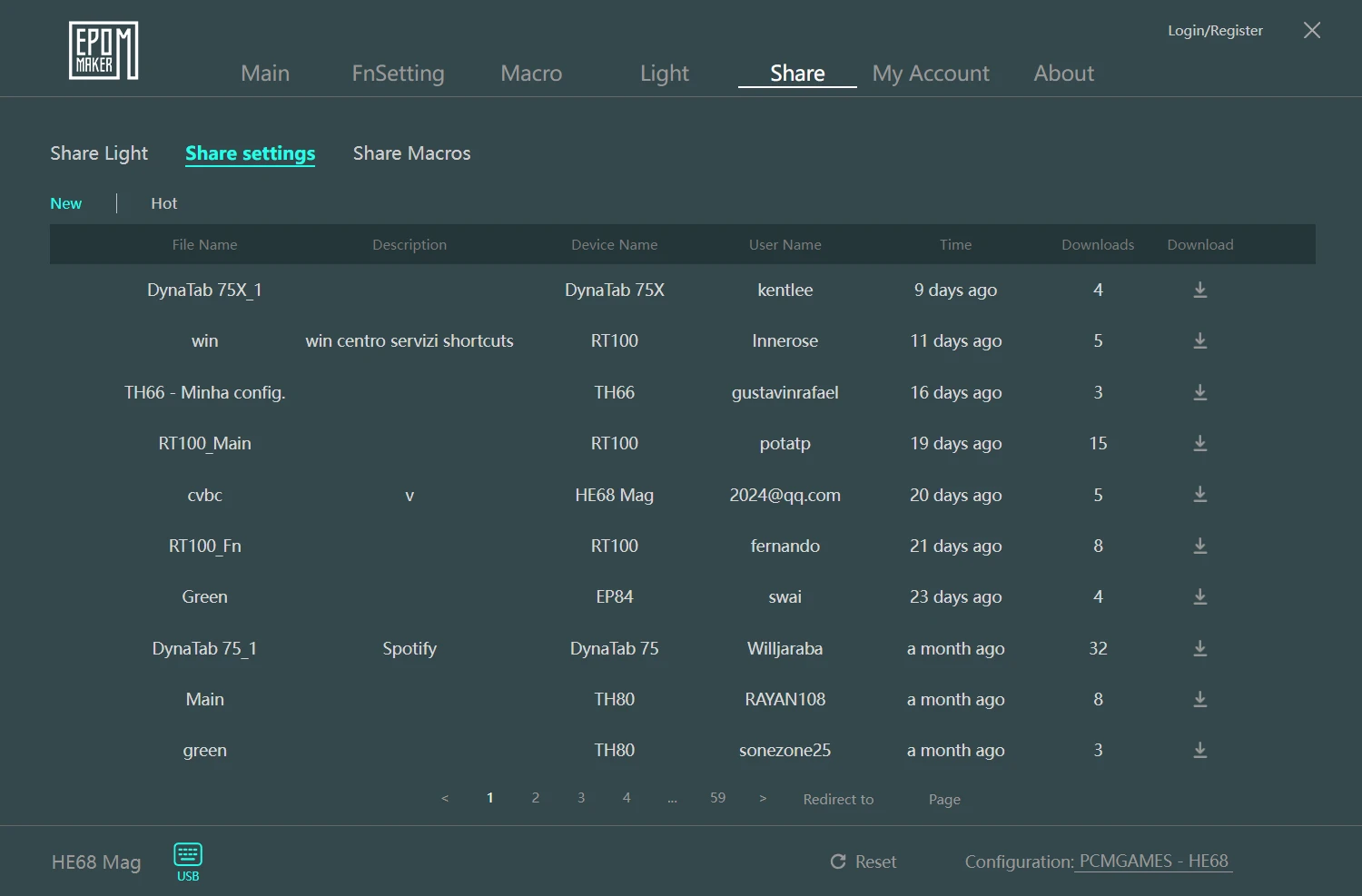Viewport: 1362px width, 896px height.
Task: Click HE68 Mag device label at bottom
Action: [96, 862]
